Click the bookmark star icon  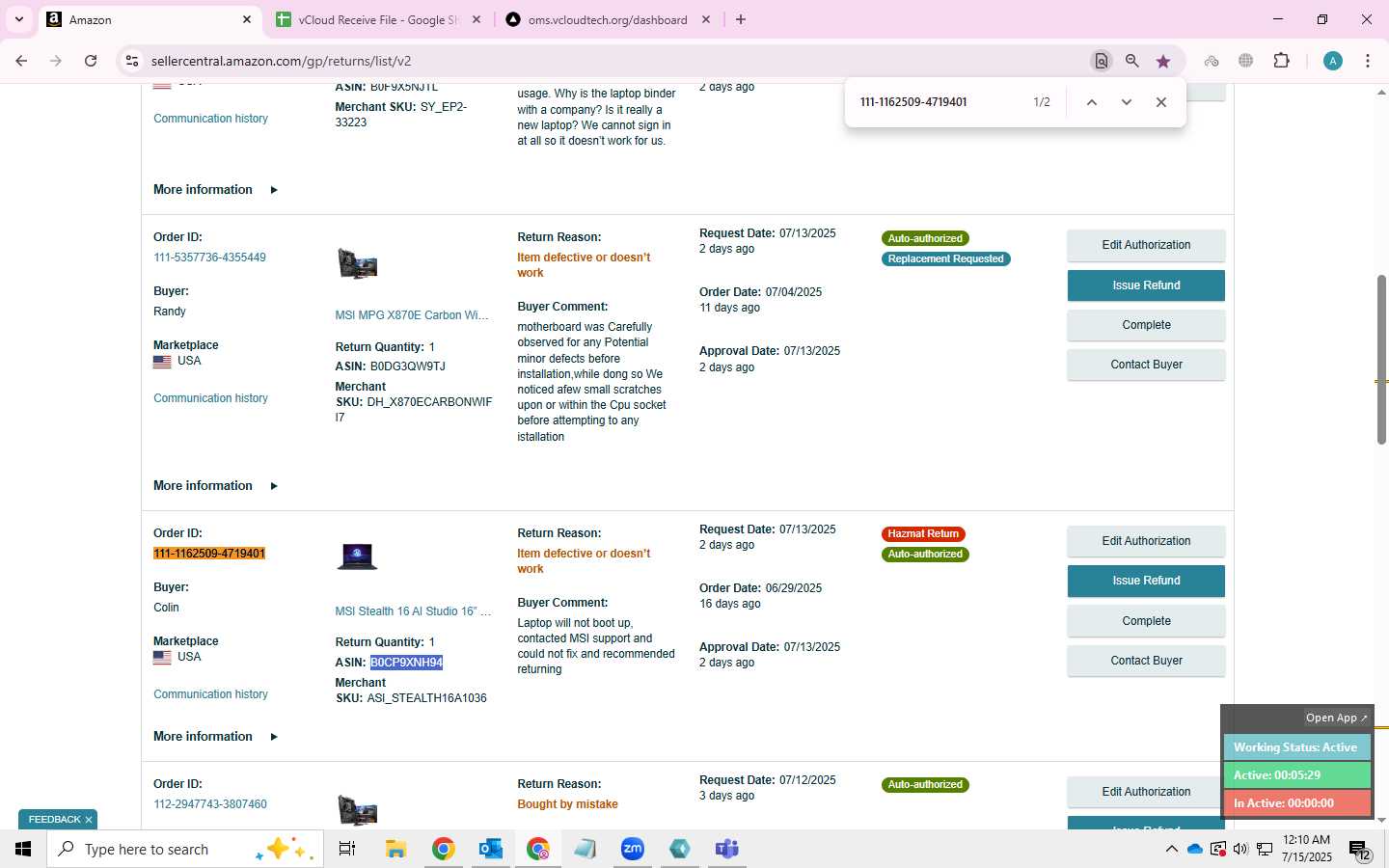click(x=1163, y=61)
